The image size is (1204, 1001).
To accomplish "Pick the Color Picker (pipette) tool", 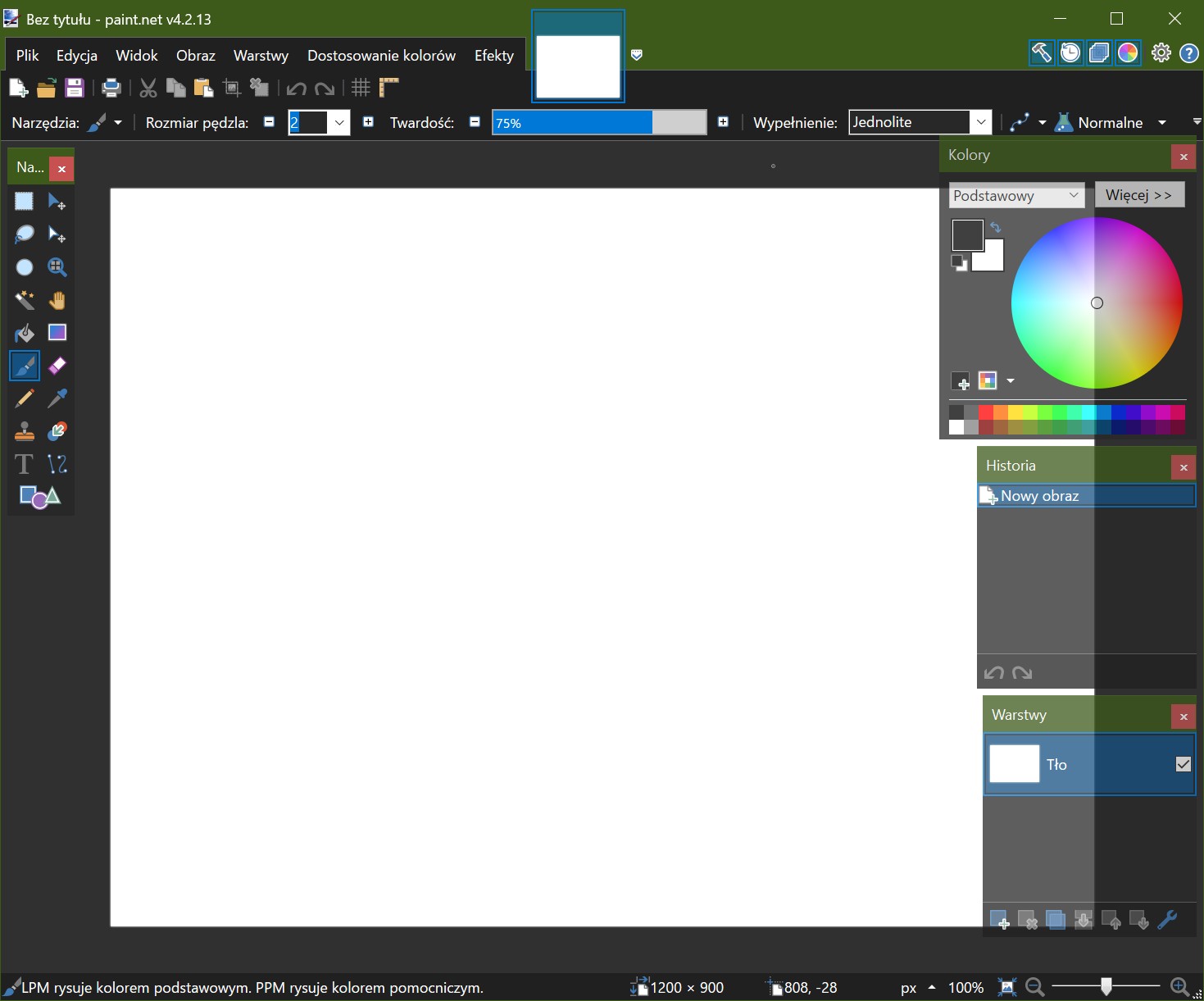I will 57,398.
